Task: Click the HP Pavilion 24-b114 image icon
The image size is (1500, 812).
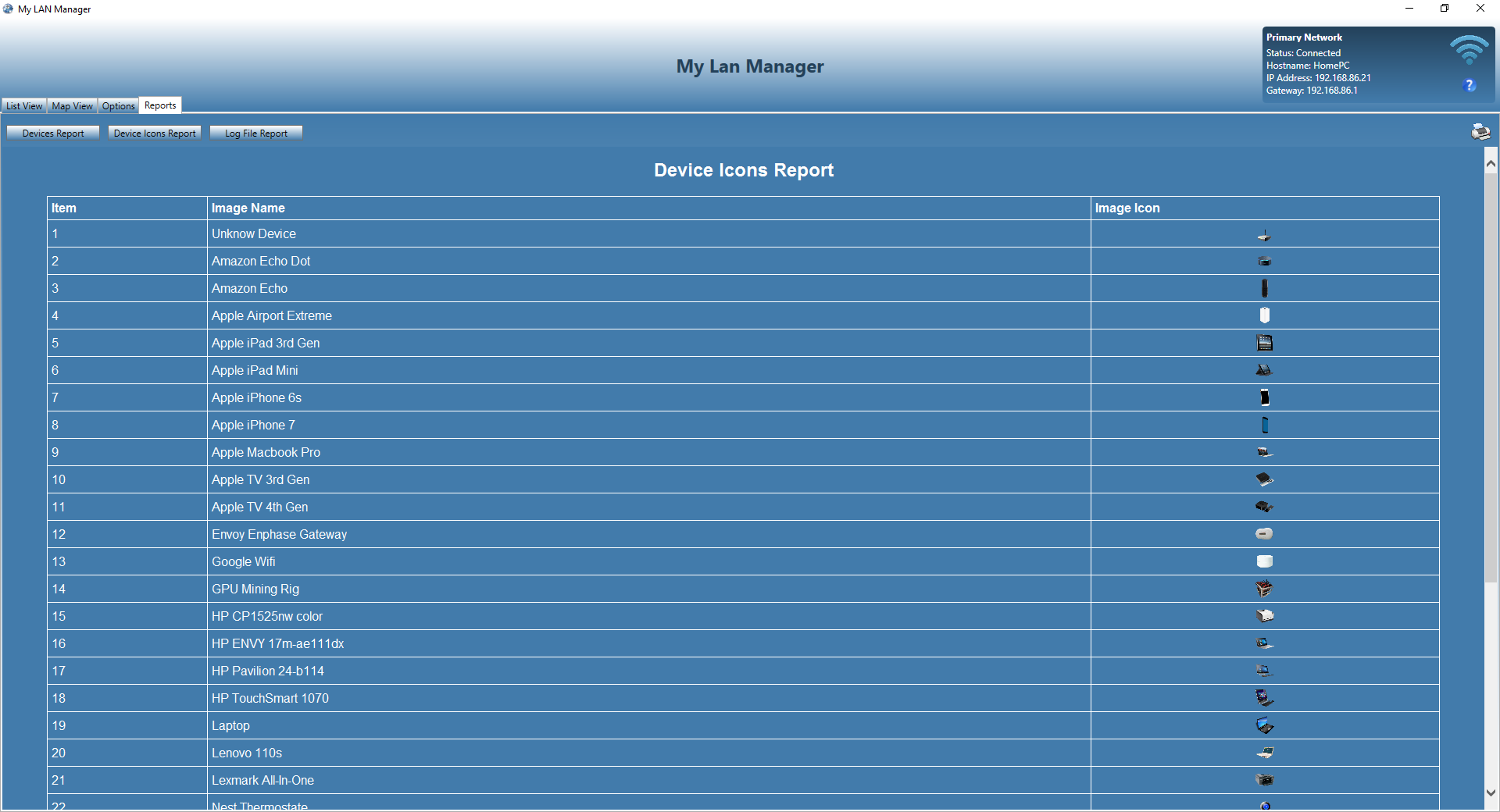Action: click(1264, 671)
